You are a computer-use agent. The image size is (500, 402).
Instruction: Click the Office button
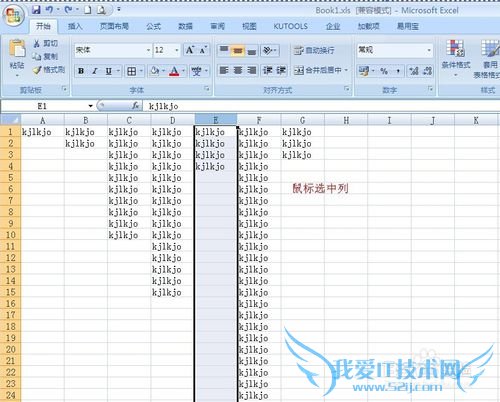point(14,16)
